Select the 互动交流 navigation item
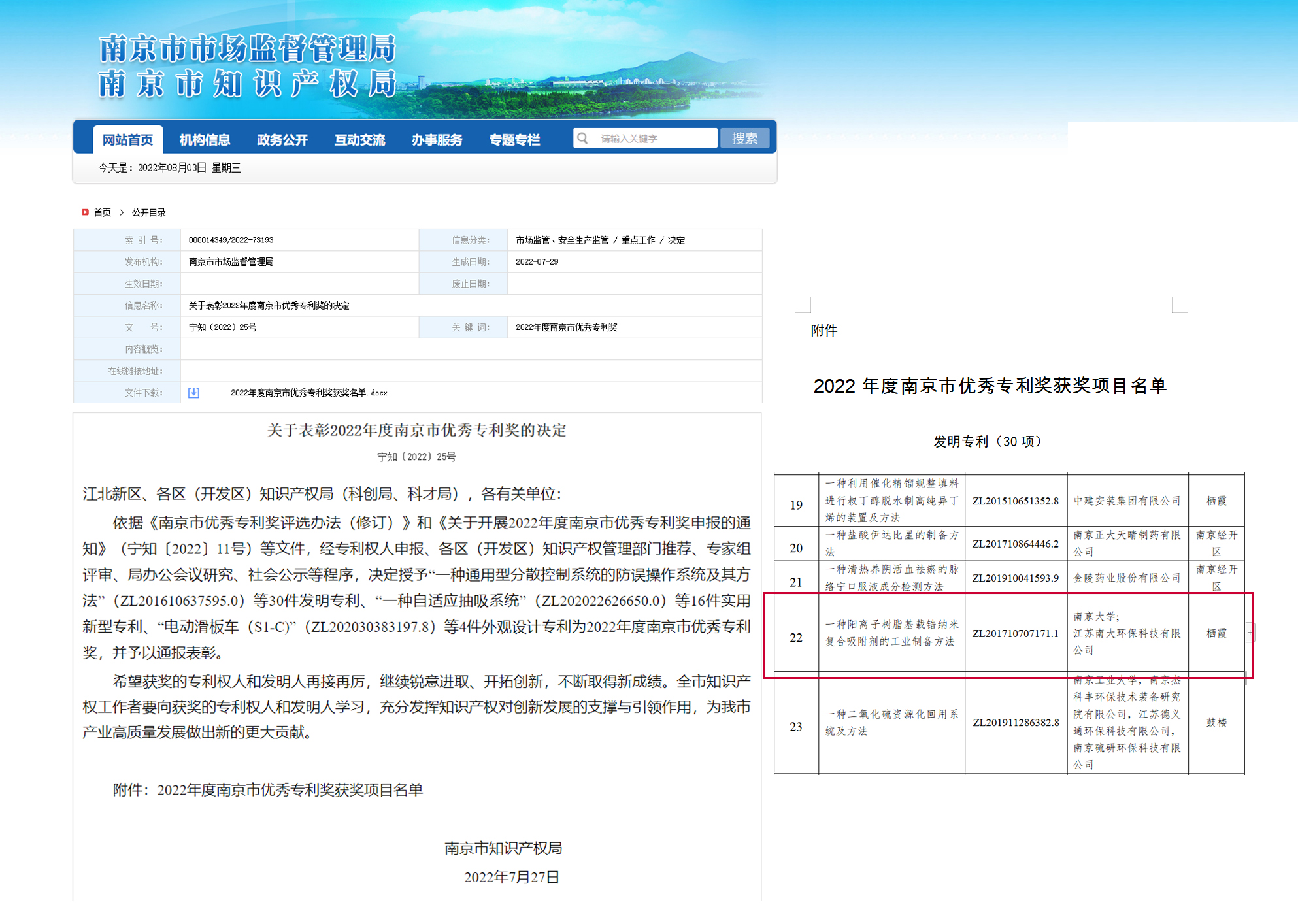 point(359,139)
